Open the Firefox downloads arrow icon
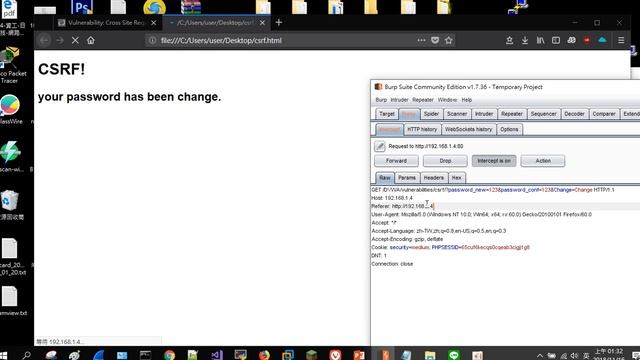Image resolution: width=640 pixels, height=360 pixels. click(x=525, y=40)
